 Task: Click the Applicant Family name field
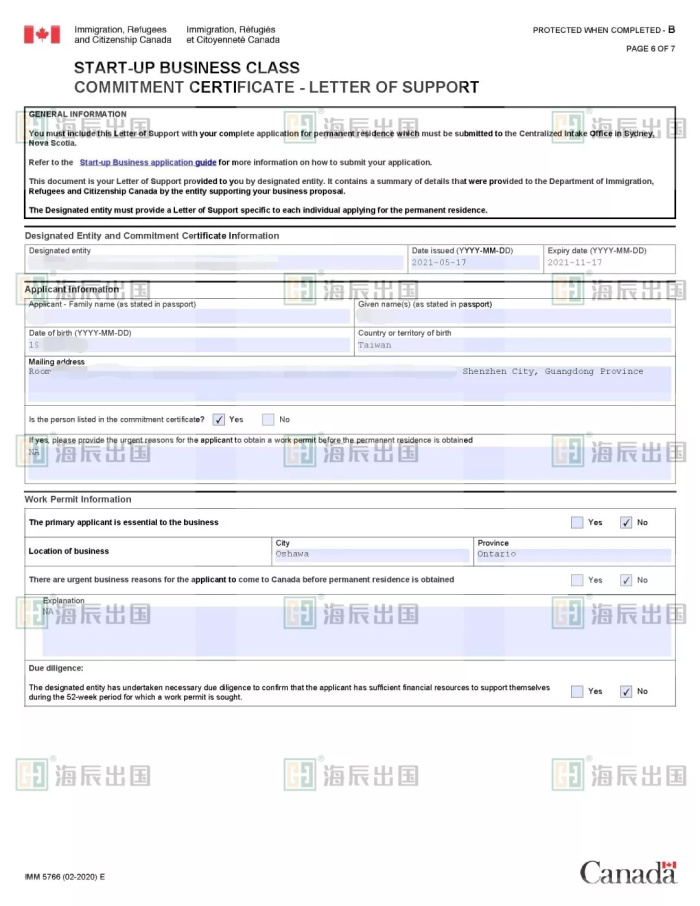(189, 316)
